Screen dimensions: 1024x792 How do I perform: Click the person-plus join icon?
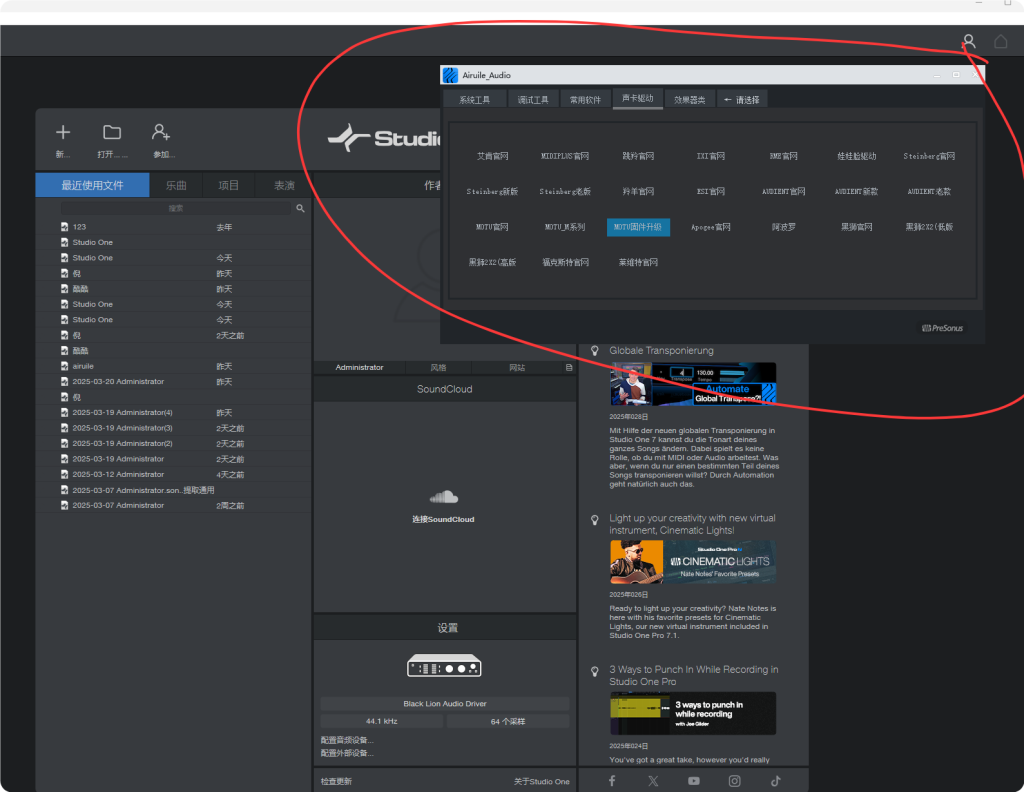pyautogui.click(x=161, y=133)
